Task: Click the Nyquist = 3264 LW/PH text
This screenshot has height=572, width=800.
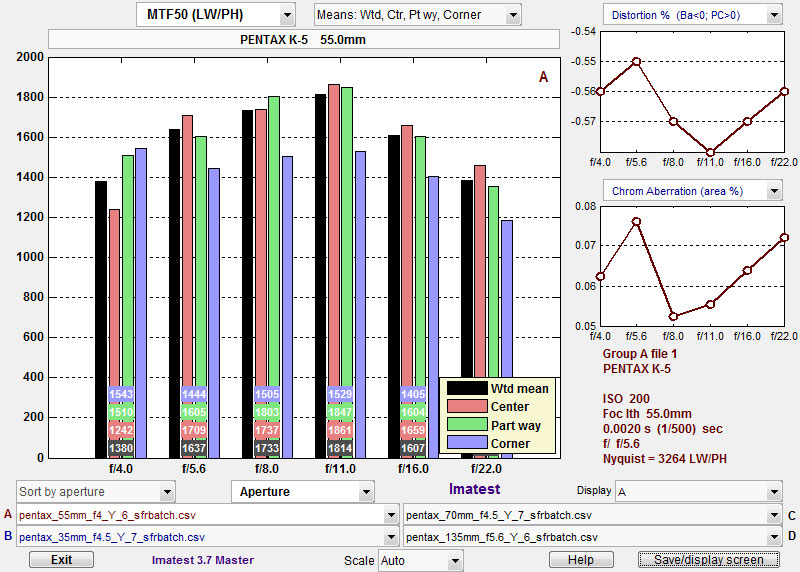Action: [x=664, y=459]
